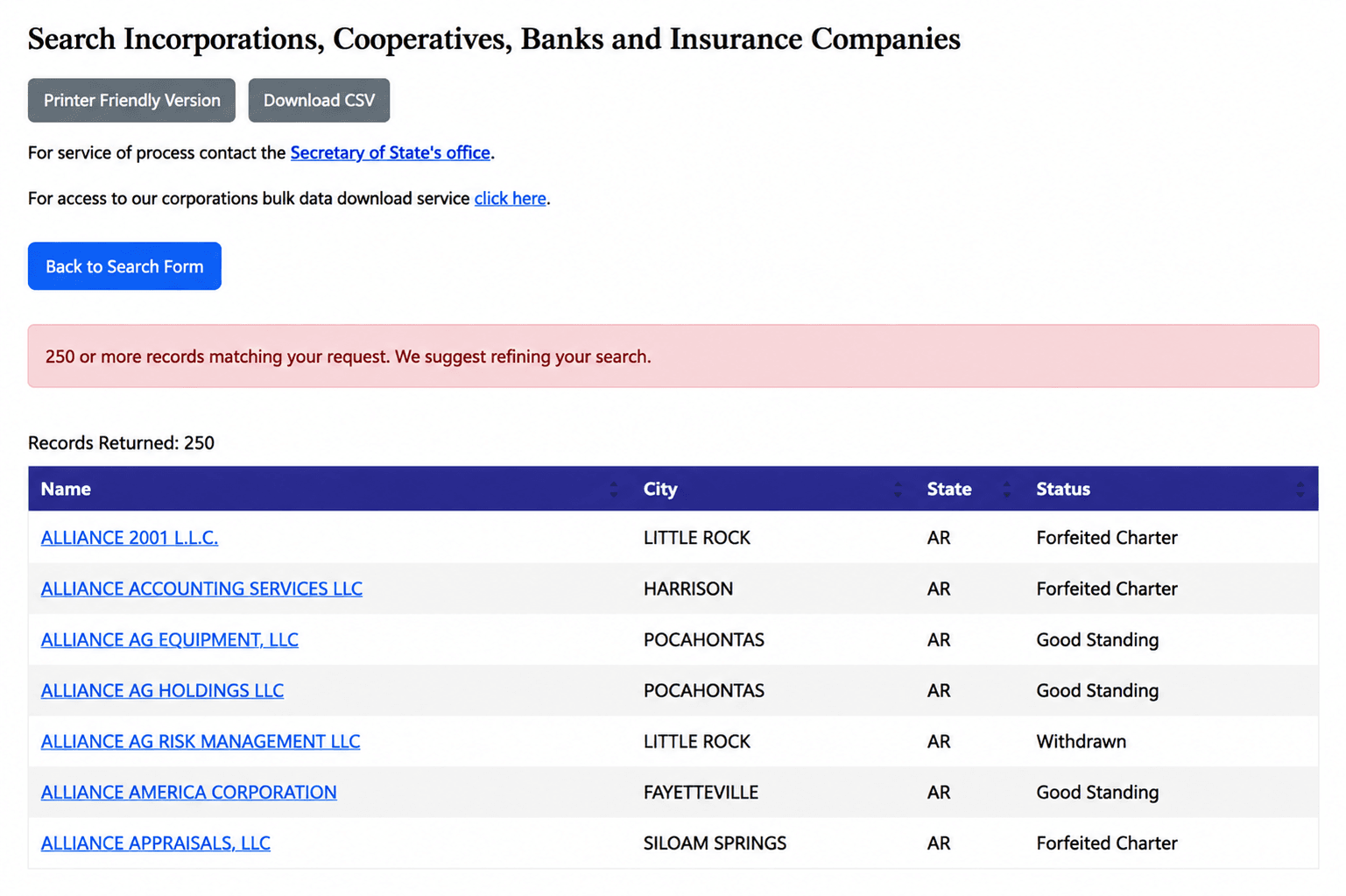Open ALLIANCE 2001 L.L.C. record
The width and height of the screenshot is (1346, 896).
pos(130,538)
